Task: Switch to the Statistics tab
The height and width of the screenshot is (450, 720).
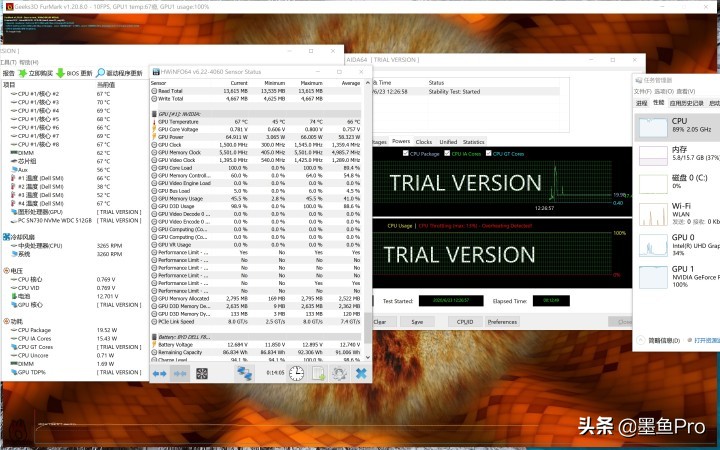Action: point(473,142)
